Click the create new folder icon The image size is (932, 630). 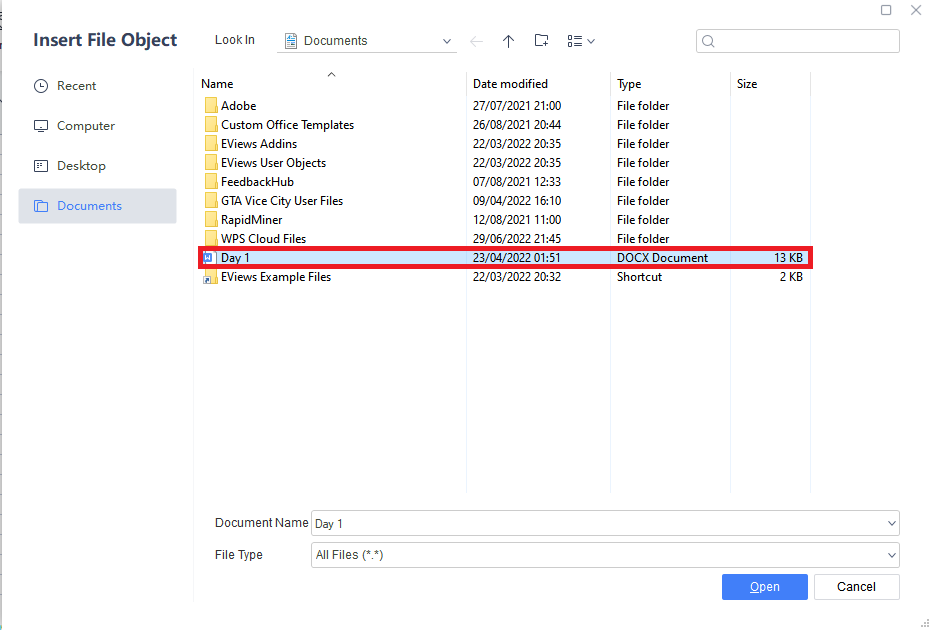tap(541, 41)
